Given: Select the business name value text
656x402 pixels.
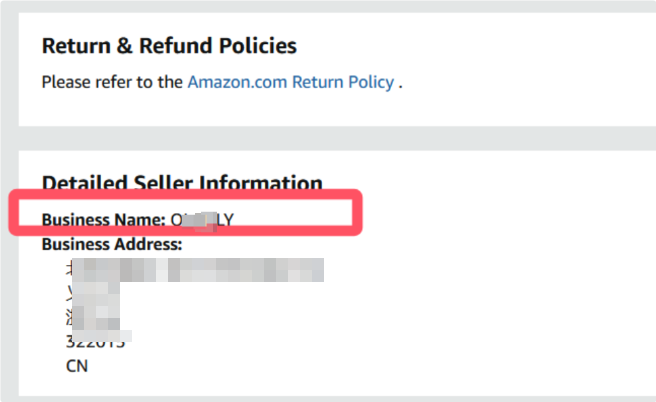Looking at the screenshot, I should [202, 219].
